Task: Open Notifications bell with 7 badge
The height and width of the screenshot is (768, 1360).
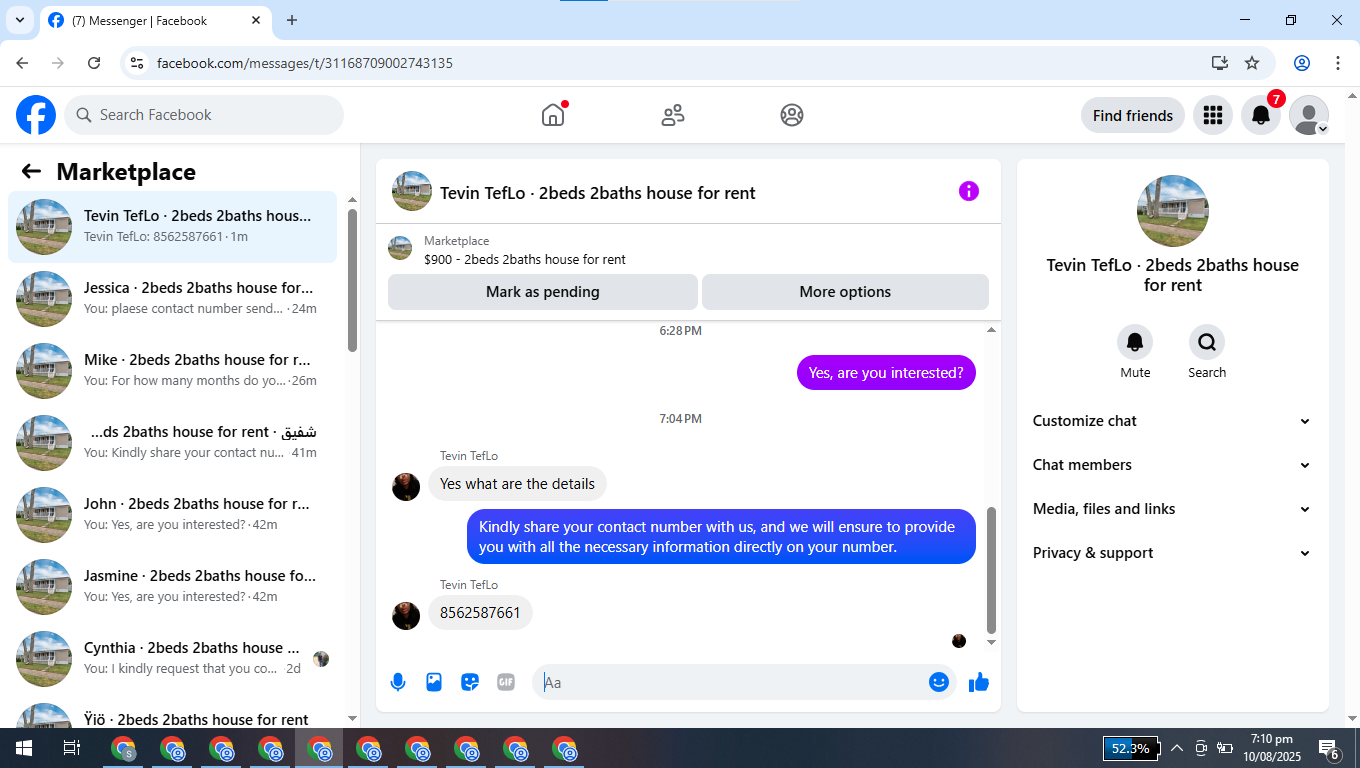Action: point(1261,115)
